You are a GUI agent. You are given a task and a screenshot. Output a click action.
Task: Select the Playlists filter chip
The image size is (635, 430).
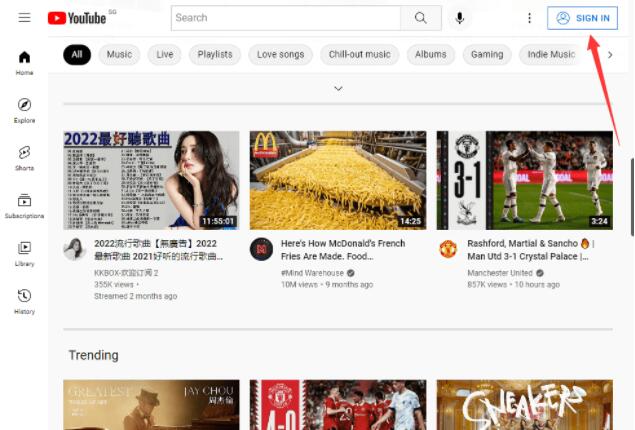pyautogui.click(x=215, y=55)
